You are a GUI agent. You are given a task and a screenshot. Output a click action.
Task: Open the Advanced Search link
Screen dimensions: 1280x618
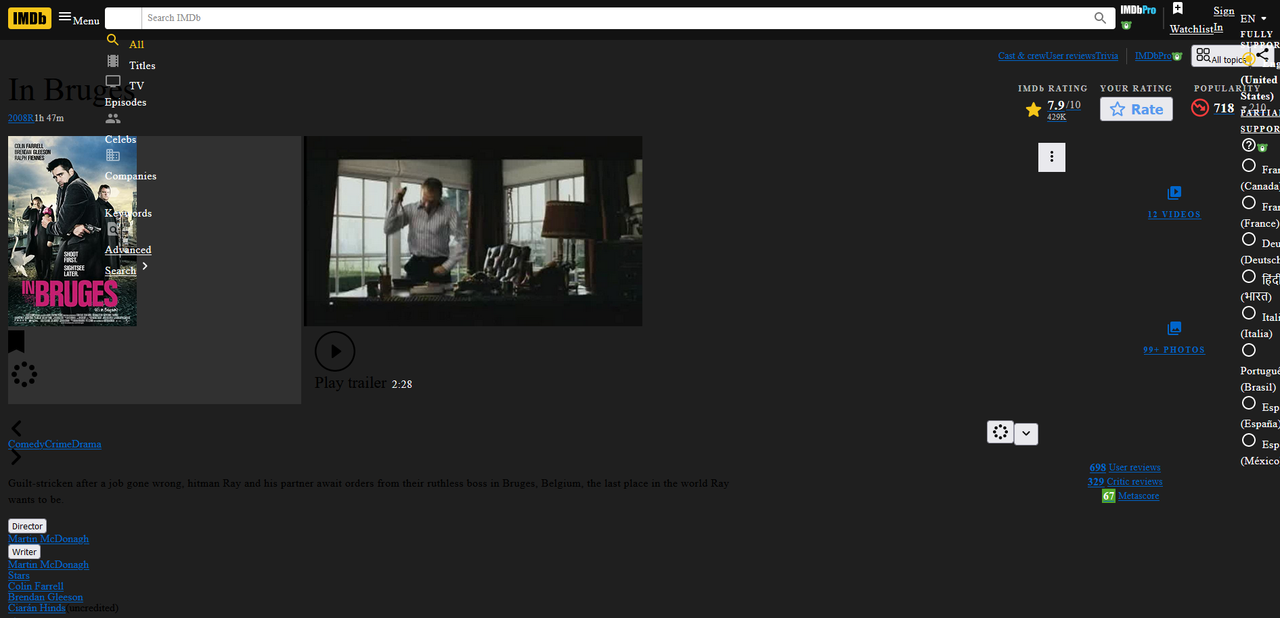pos(128,260)
